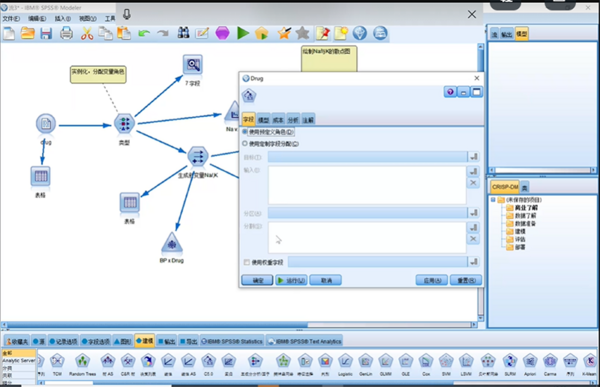Click the canvas vertical scrollbar

tap(481, 182)
